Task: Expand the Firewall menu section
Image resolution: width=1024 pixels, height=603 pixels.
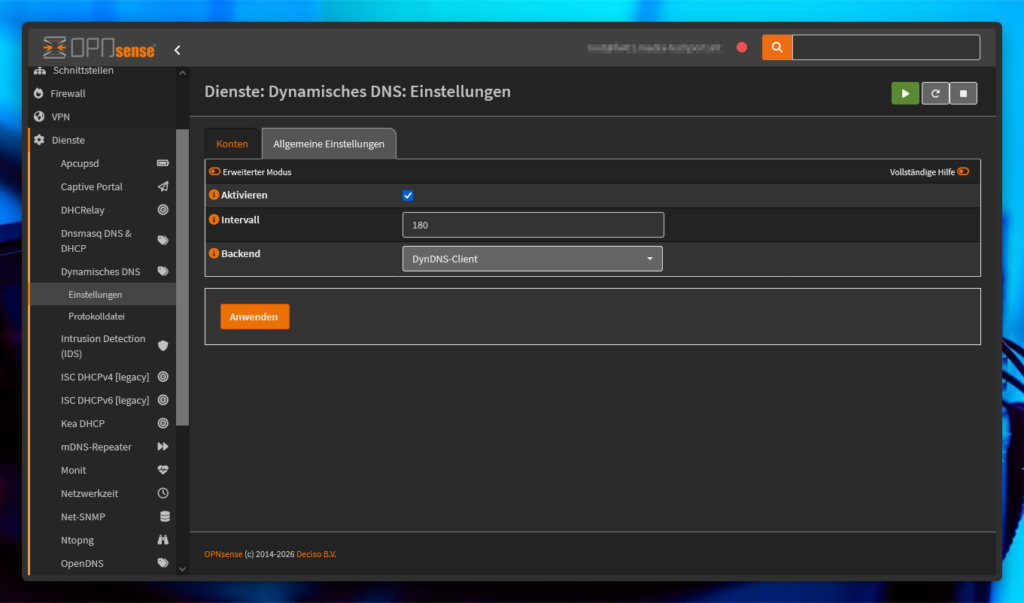Action: (x=68, y=93)
